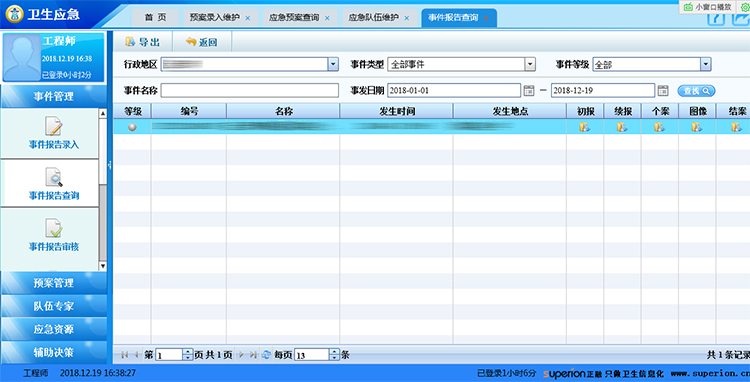
Task: Click into the 事件名称 input field
Action: point(250,90)
